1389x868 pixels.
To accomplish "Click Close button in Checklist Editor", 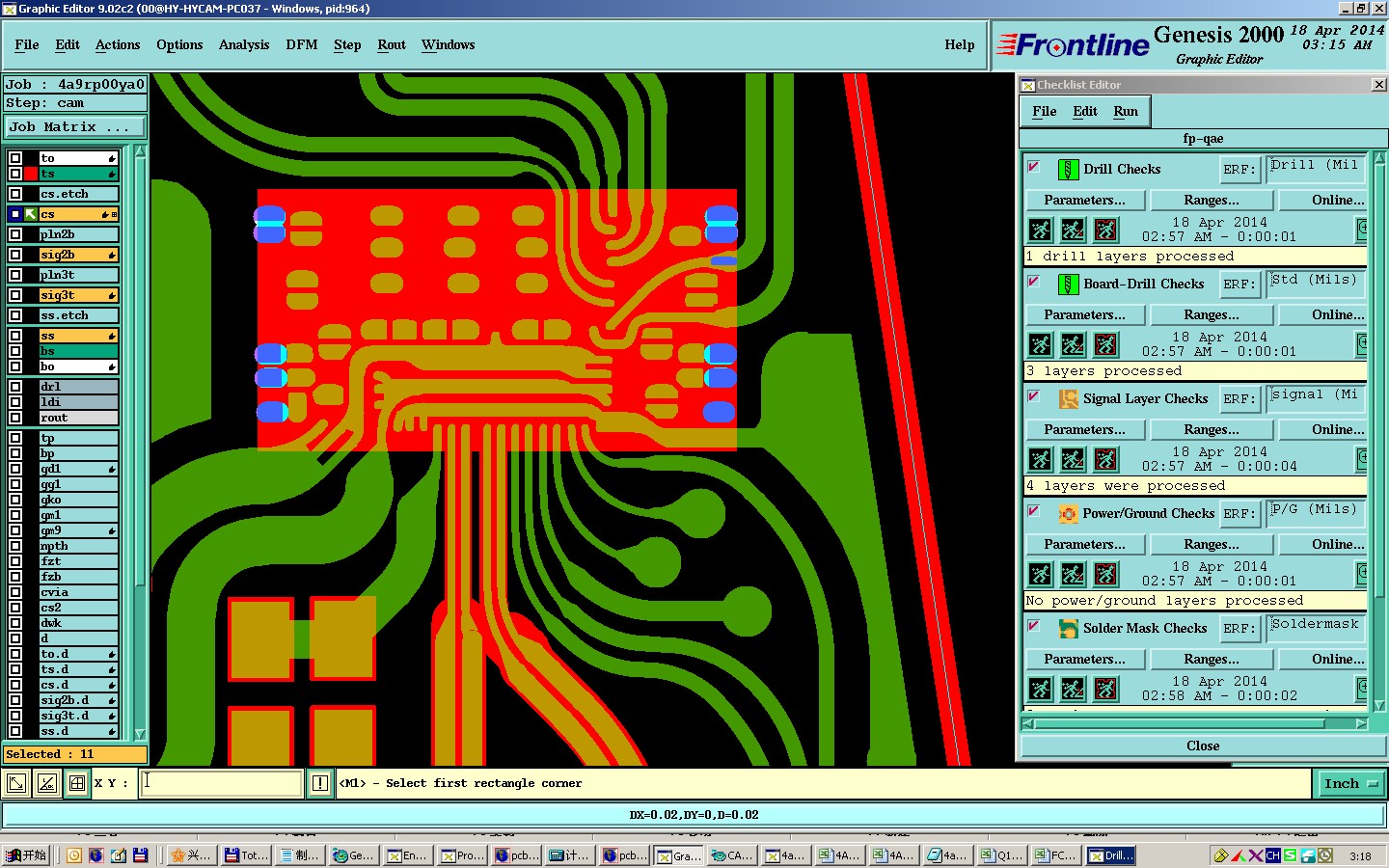I will (x=1203, y=746).
